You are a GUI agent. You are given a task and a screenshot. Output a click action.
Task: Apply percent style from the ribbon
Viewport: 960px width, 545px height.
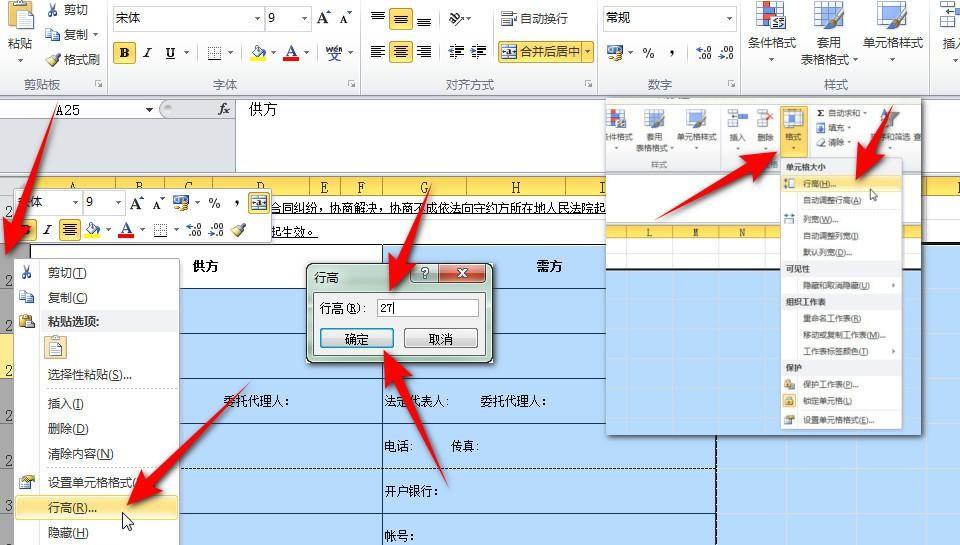pyautogui.click(x=648, y=53)
